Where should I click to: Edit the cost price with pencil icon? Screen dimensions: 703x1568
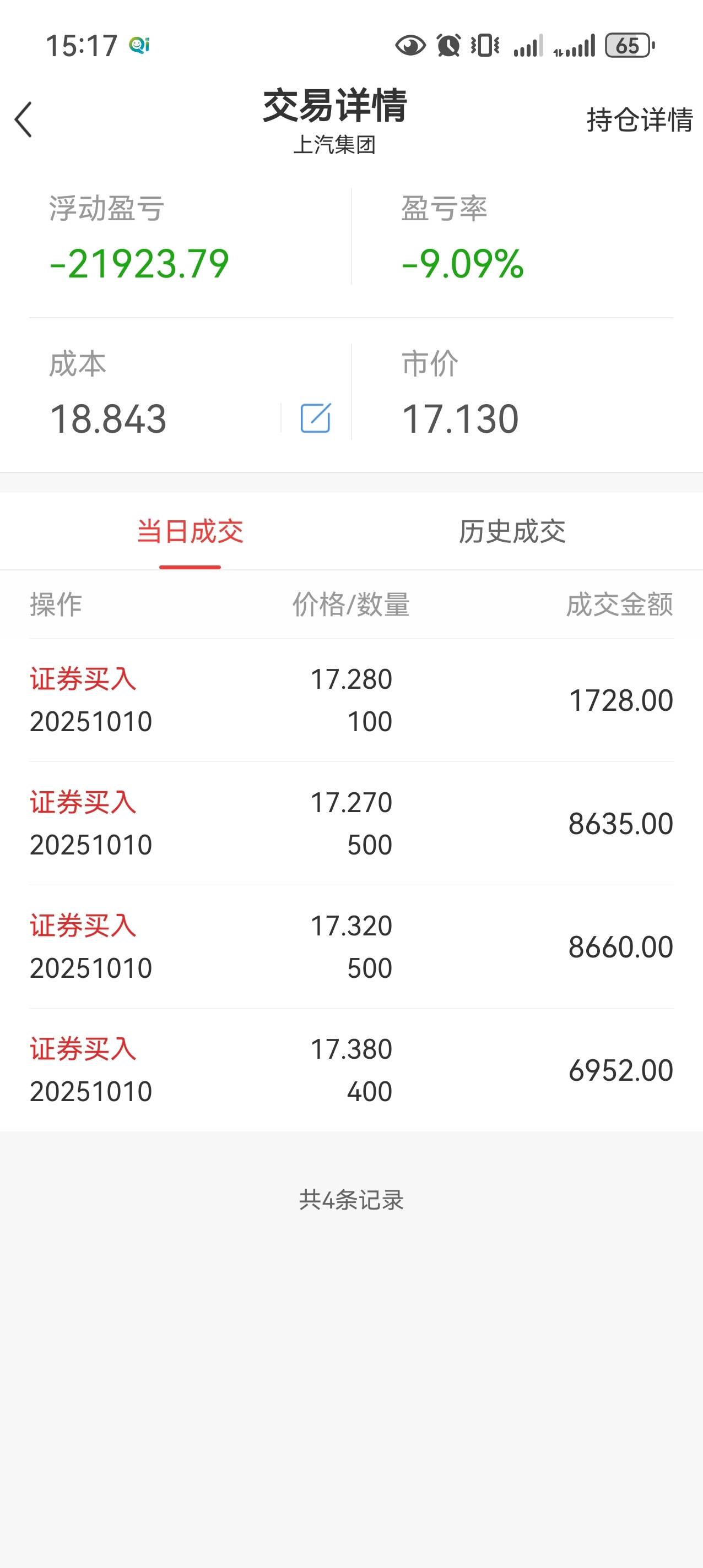316,418
